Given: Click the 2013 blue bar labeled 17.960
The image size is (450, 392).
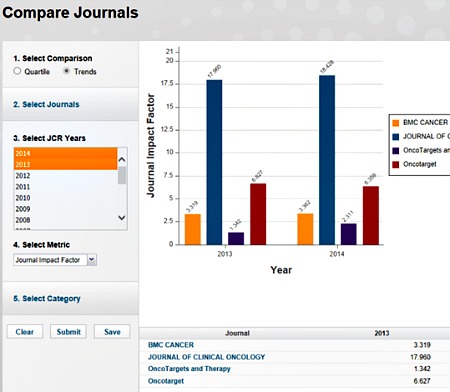Looking at the screenshot, I should coord(214,162).
